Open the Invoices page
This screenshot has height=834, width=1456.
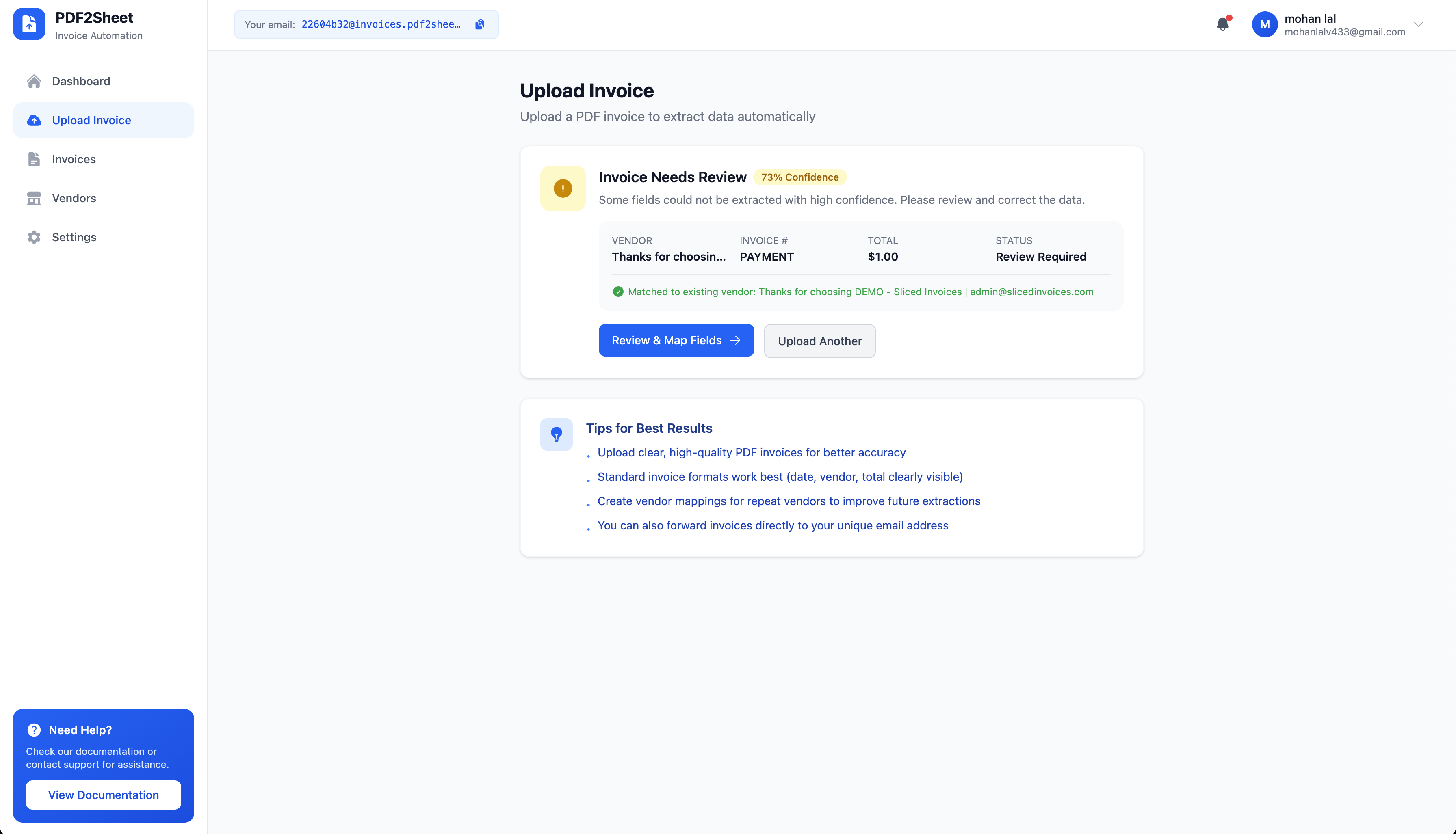(74, 159)
